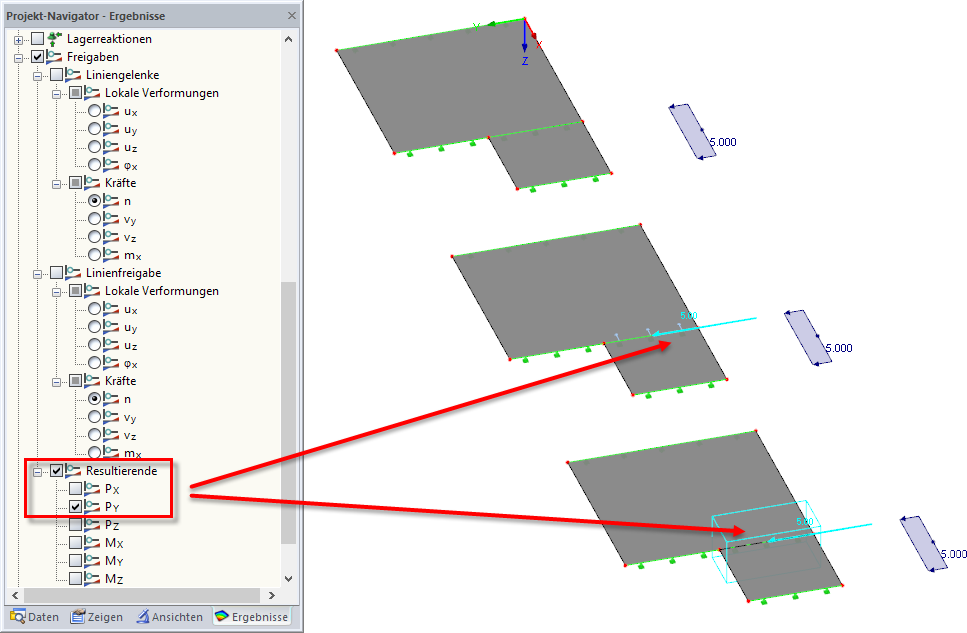Click the tree scroll-down arrow
The width and height of the screenshot is (967, 633).
(289, 579)
